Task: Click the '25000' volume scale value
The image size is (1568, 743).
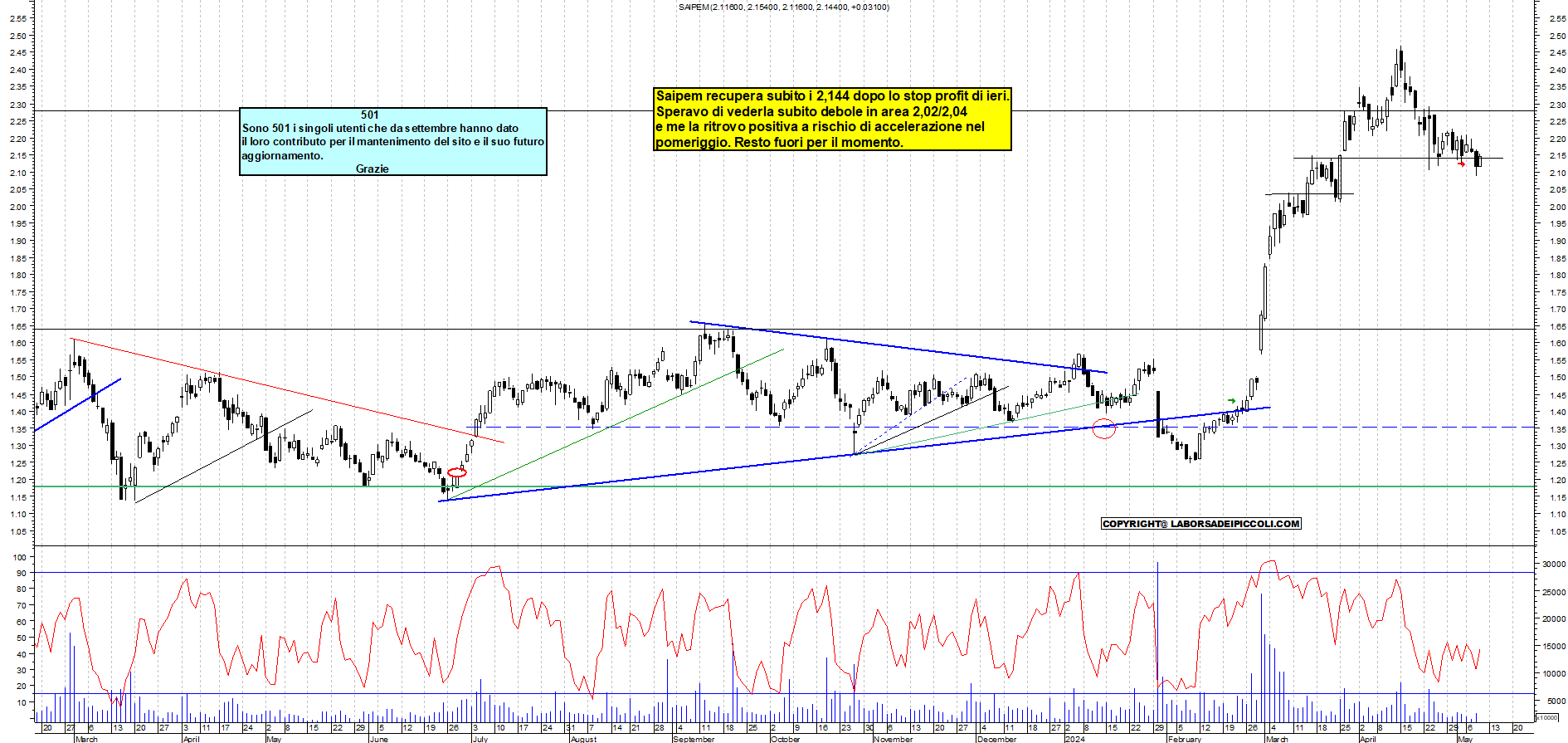Action: tap(1554, 592)
